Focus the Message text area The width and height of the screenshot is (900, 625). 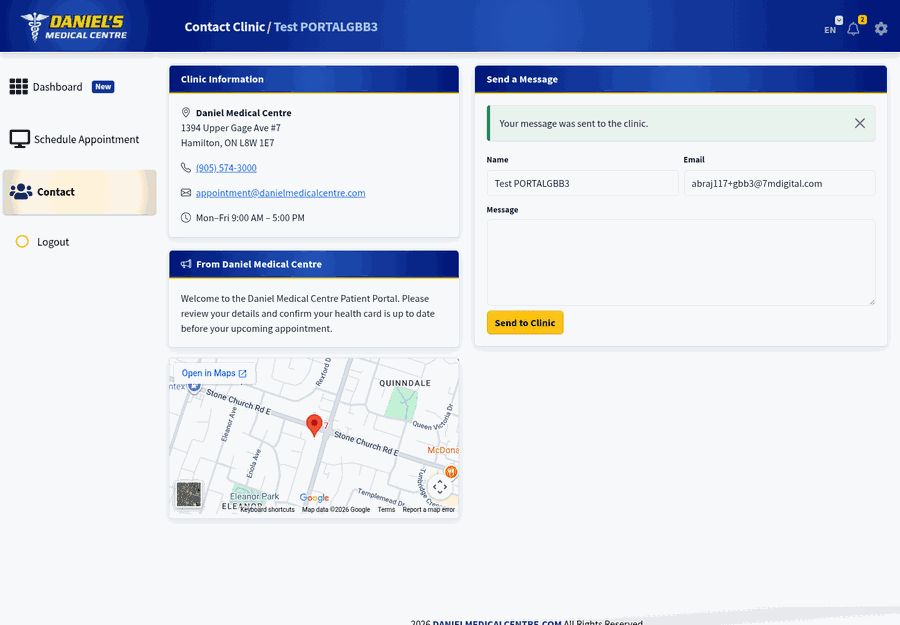[x=681, y=262]
